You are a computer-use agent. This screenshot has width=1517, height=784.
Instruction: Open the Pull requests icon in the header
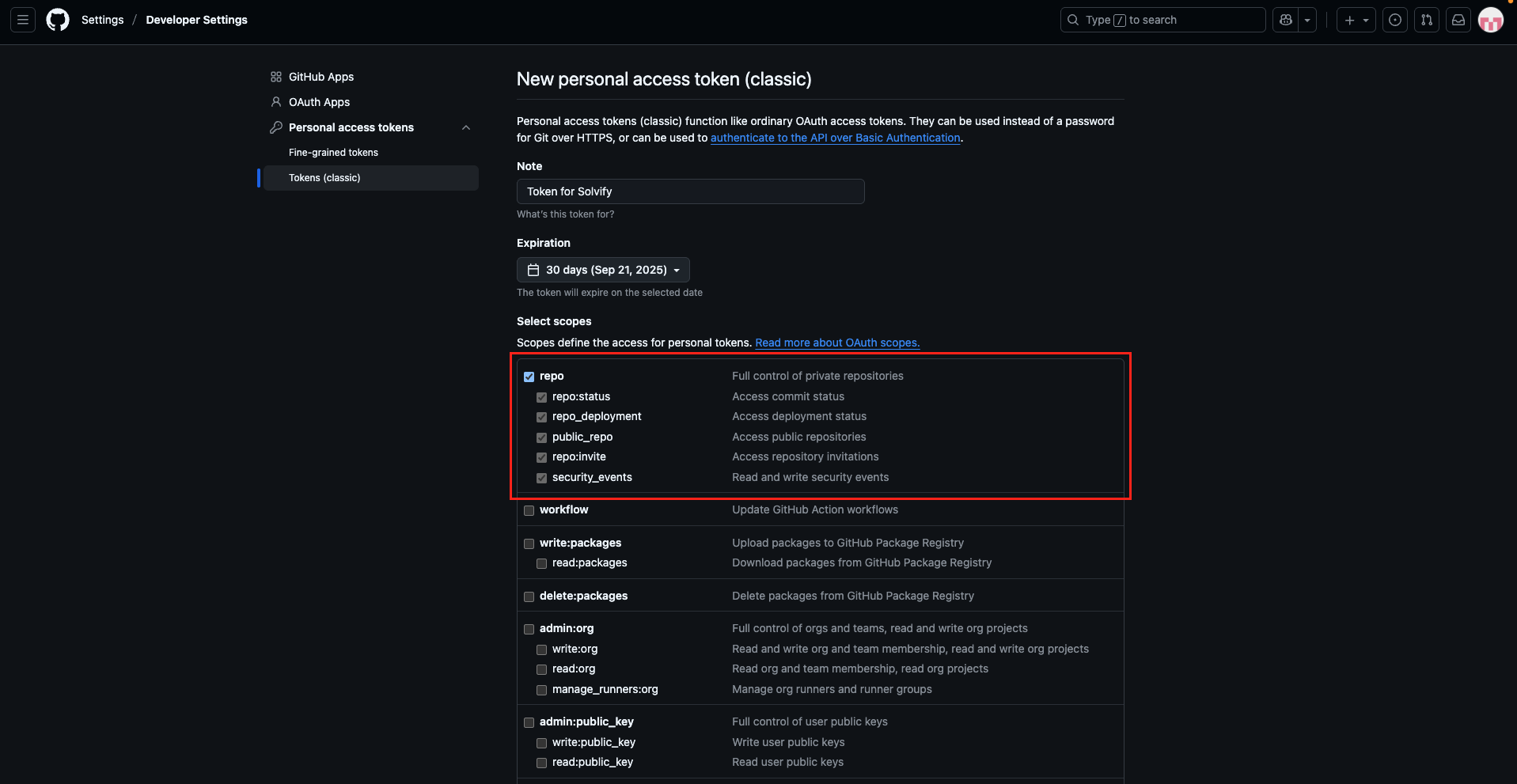[1427, 20]
